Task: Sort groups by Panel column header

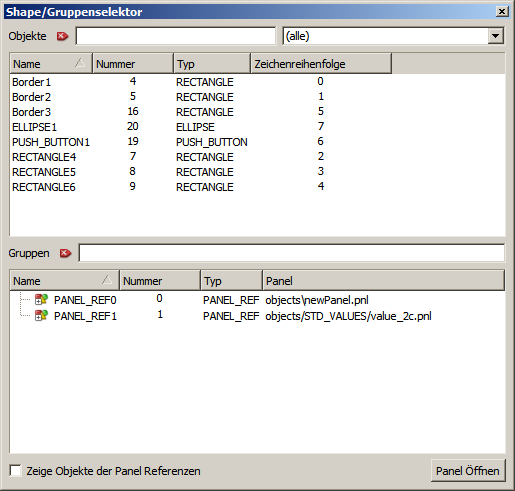Action: (x=384, y=281)
